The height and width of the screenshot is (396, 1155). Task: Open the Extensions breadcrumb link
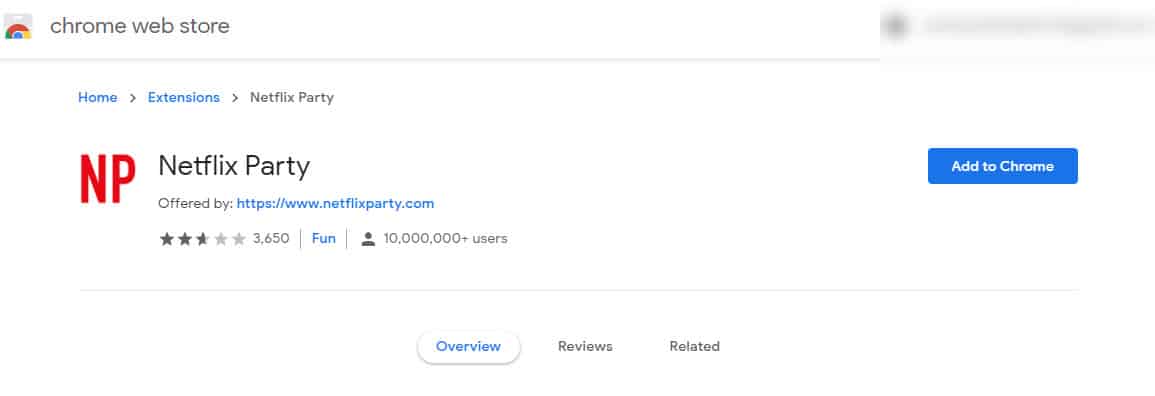coord(184,97)
